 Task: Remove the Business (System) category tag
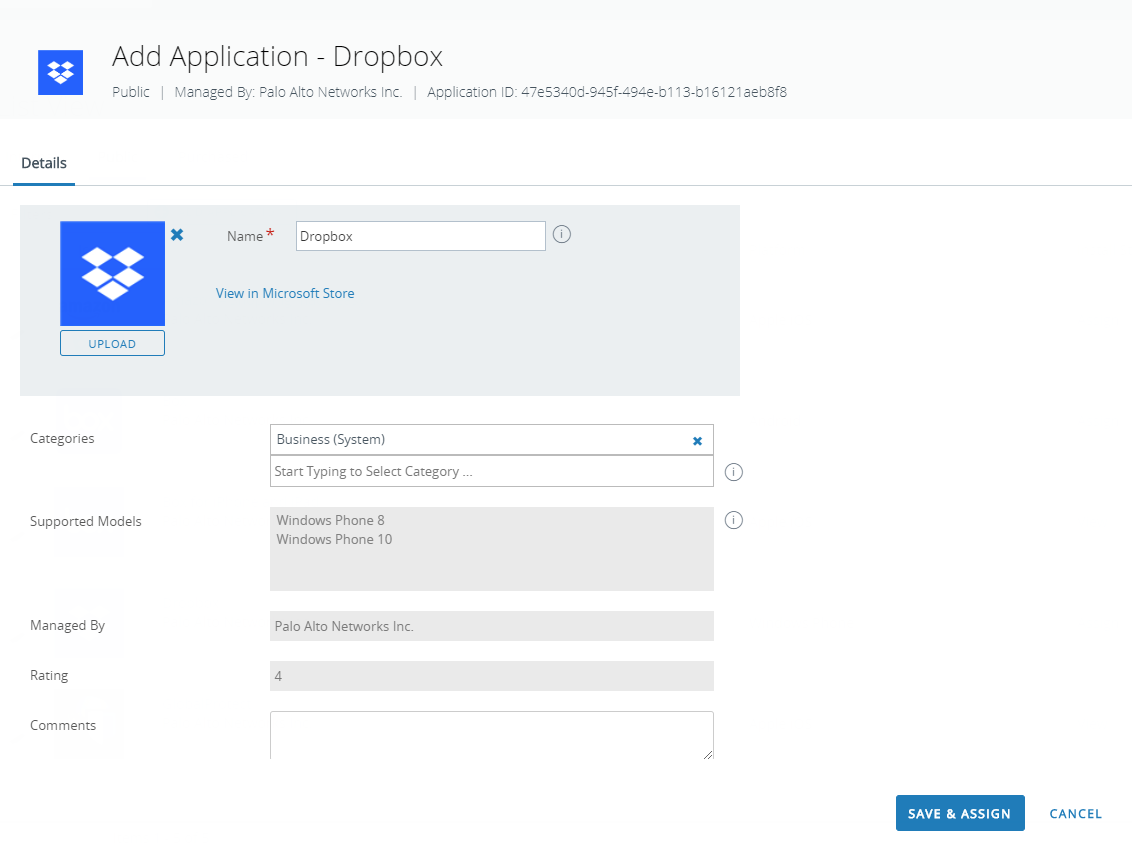click(697, 441)
